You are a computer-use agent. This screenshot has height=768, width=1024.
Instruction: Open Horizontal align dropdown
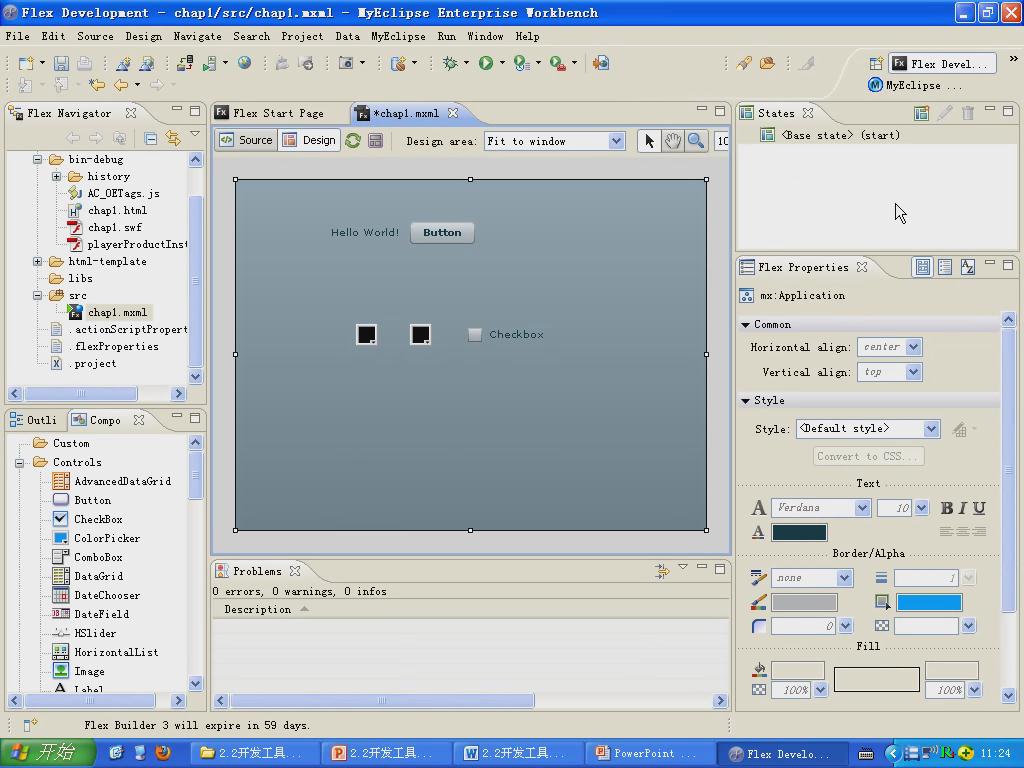(x=914, y=347)
